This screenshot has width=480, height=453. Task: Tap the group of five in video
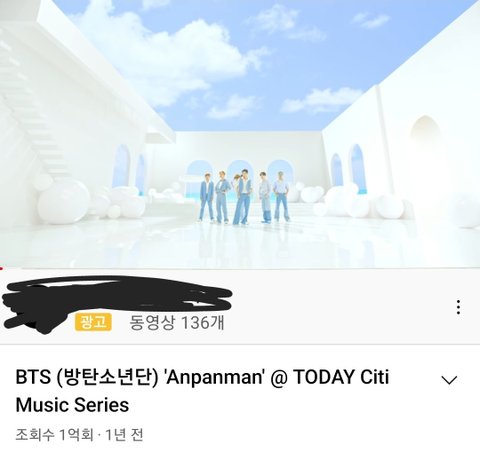click(x=244, y=197)
